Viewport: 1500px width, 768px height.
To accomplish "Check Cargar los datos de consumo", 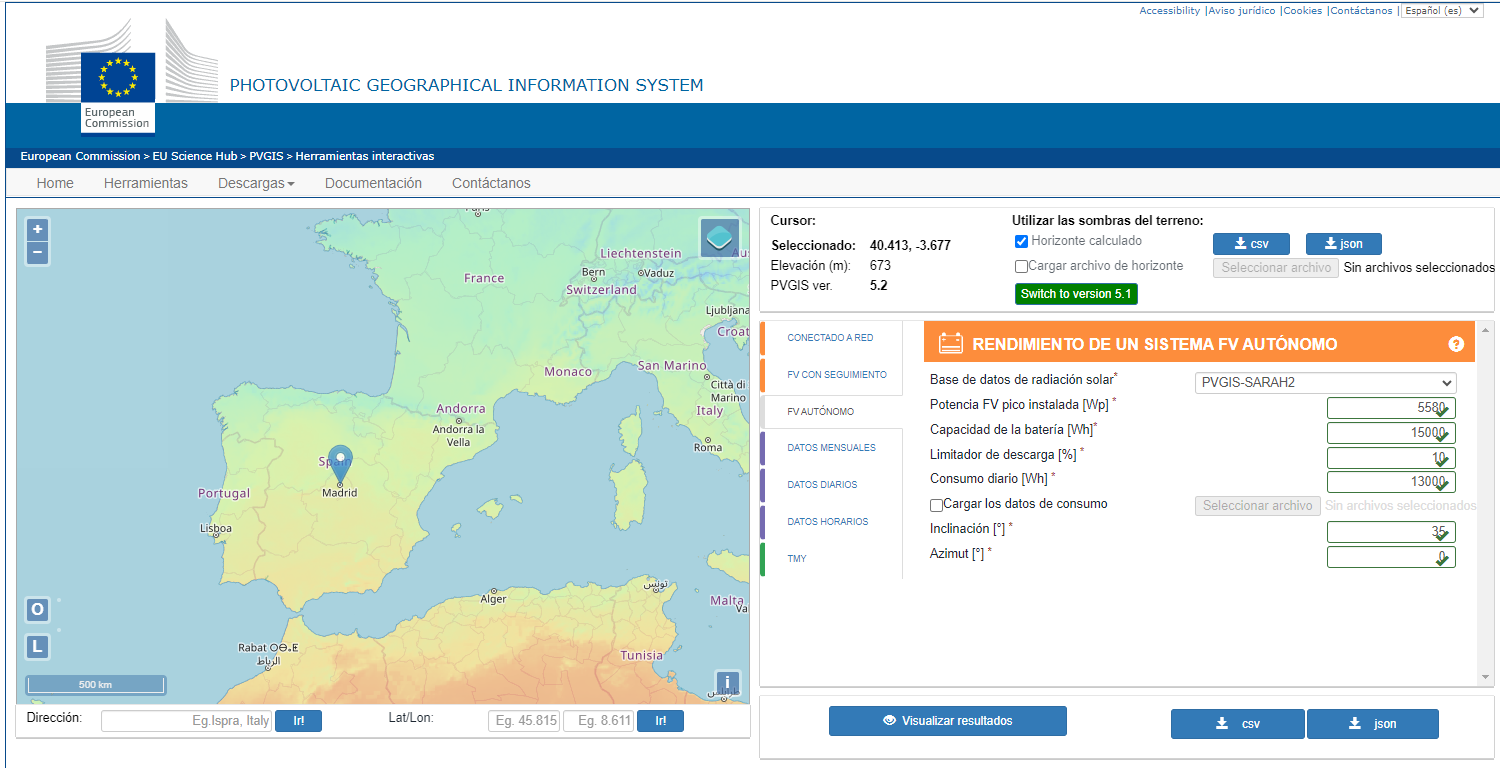I will click(936, 505).
